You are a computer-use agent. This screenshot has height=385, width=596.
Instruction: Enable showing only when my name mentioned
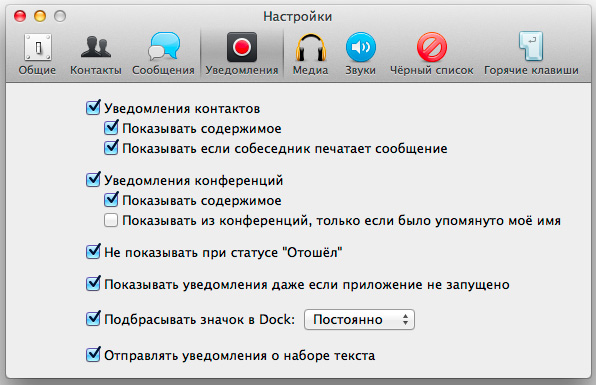[x=111, y=220]
